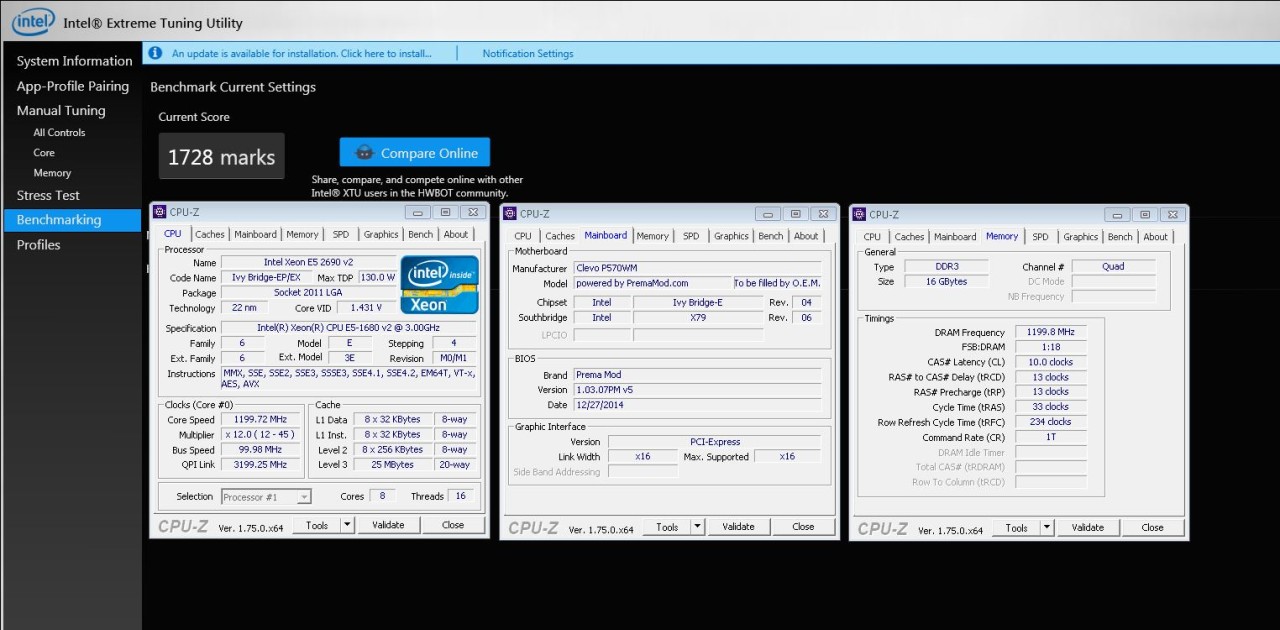Open Bench tab in CPU-Z memory window

(1121, 237)
